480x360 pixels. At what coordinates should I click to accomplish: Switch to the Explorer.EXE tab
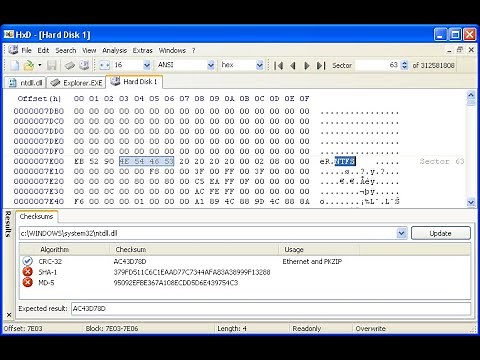click(x=77, y=83)
